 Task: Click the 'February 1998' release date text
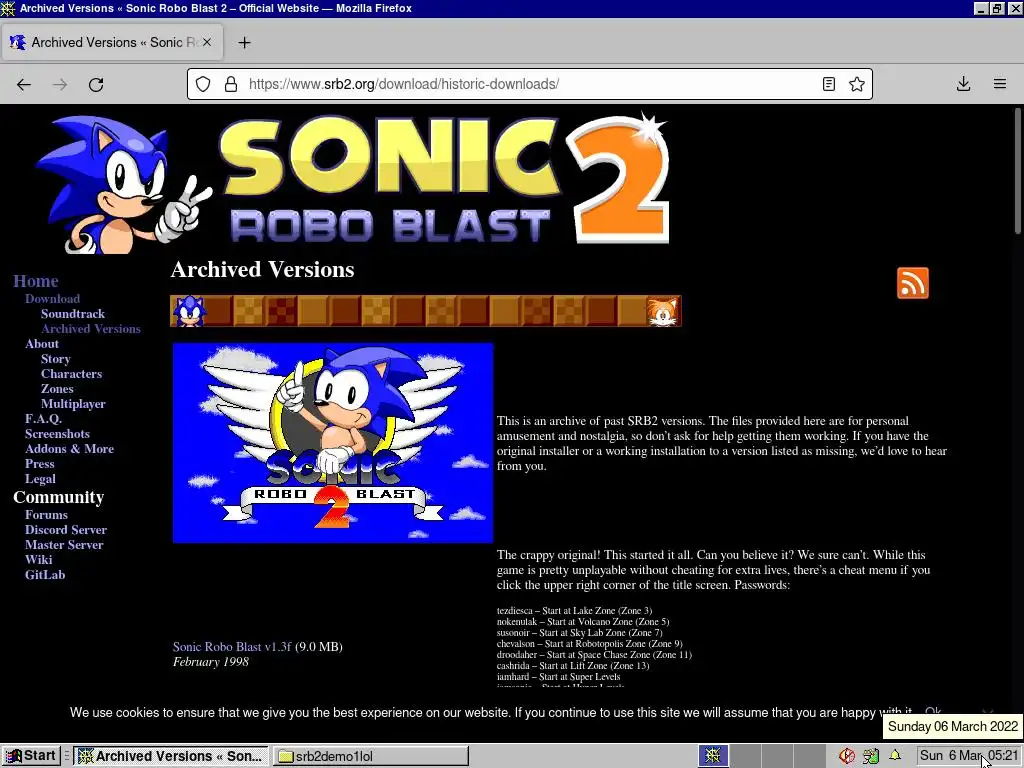pos(210,662)
